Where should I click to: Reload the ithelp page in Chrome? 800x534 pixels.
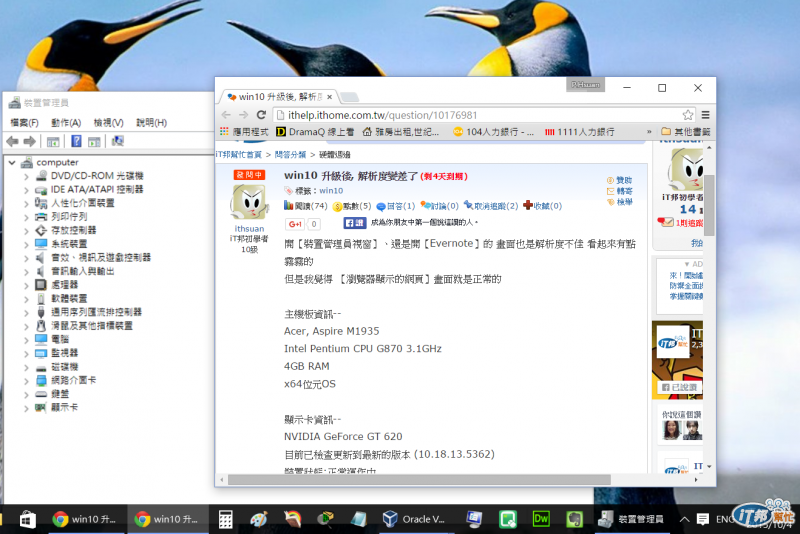point(261,115)
